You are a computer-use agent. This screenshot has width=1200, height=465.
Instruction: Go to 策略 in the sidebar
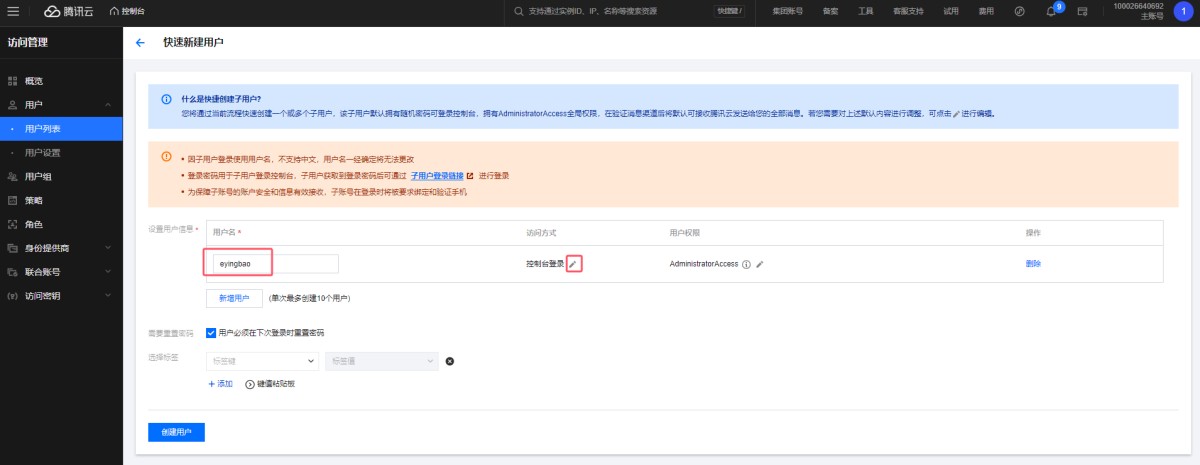34,200
